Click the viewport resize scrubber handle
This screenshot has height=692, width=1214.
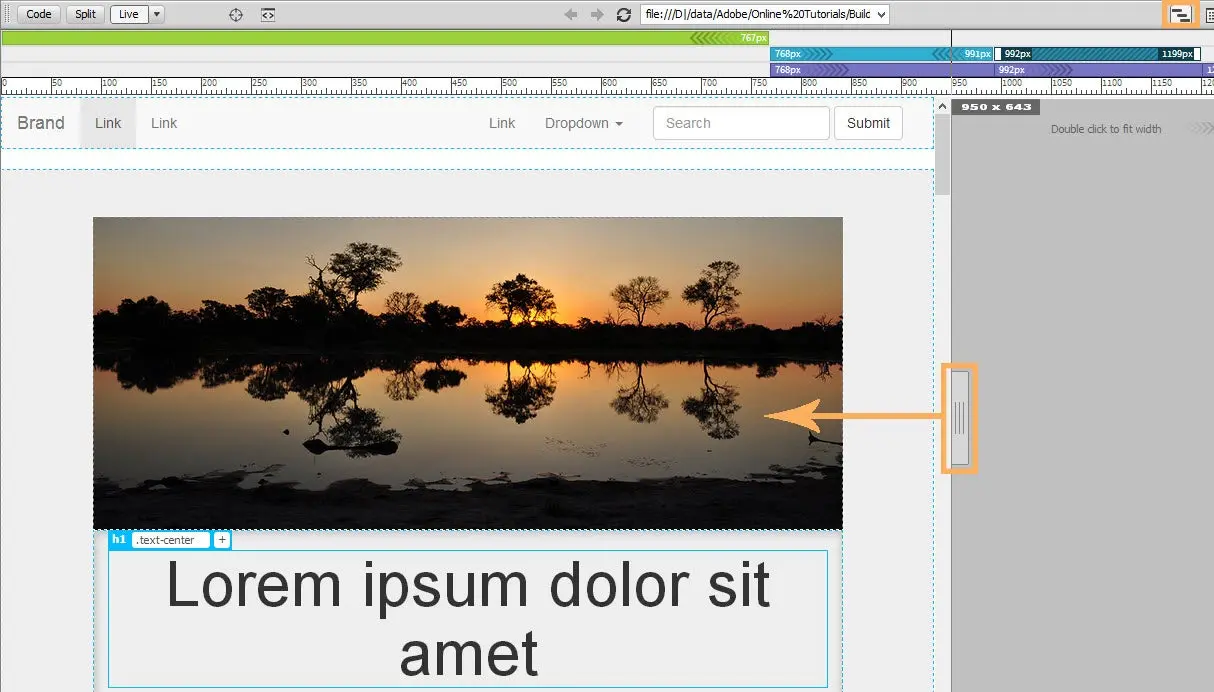click(x=959, y=418)
